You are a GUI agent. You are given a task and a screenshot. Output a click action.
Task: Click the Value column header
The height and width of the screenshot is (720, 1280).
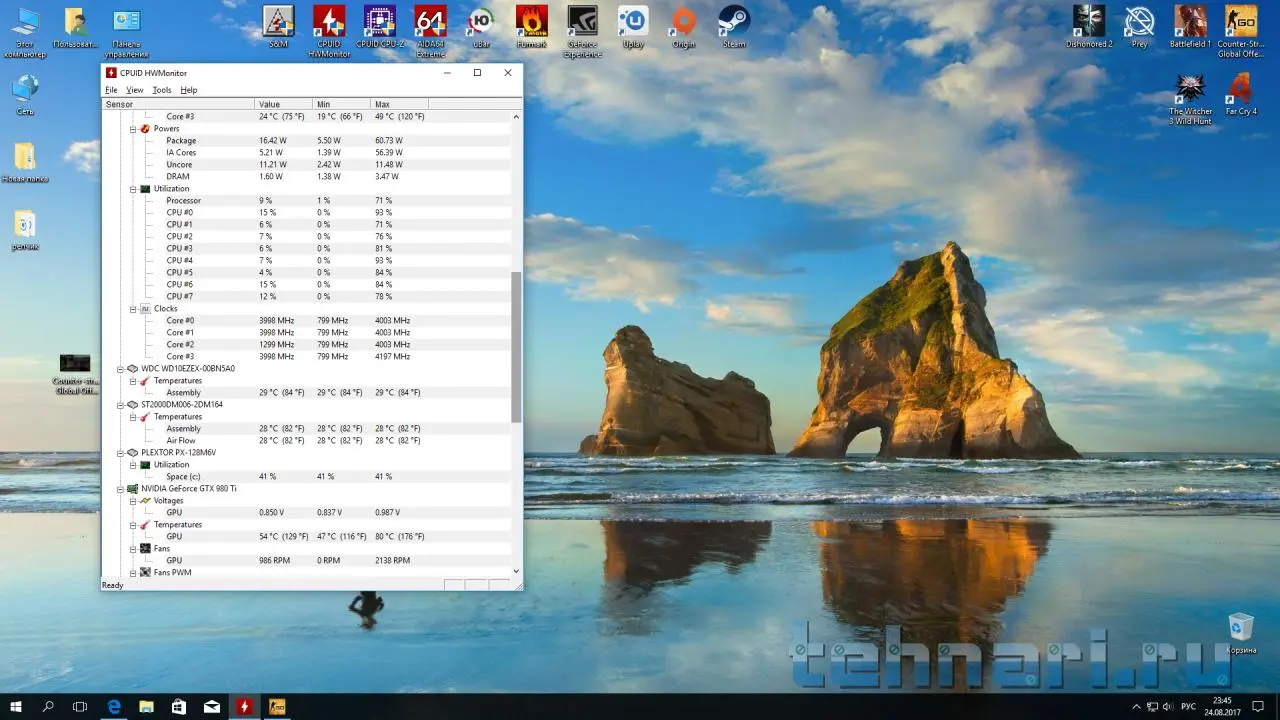tap(284, 104)
